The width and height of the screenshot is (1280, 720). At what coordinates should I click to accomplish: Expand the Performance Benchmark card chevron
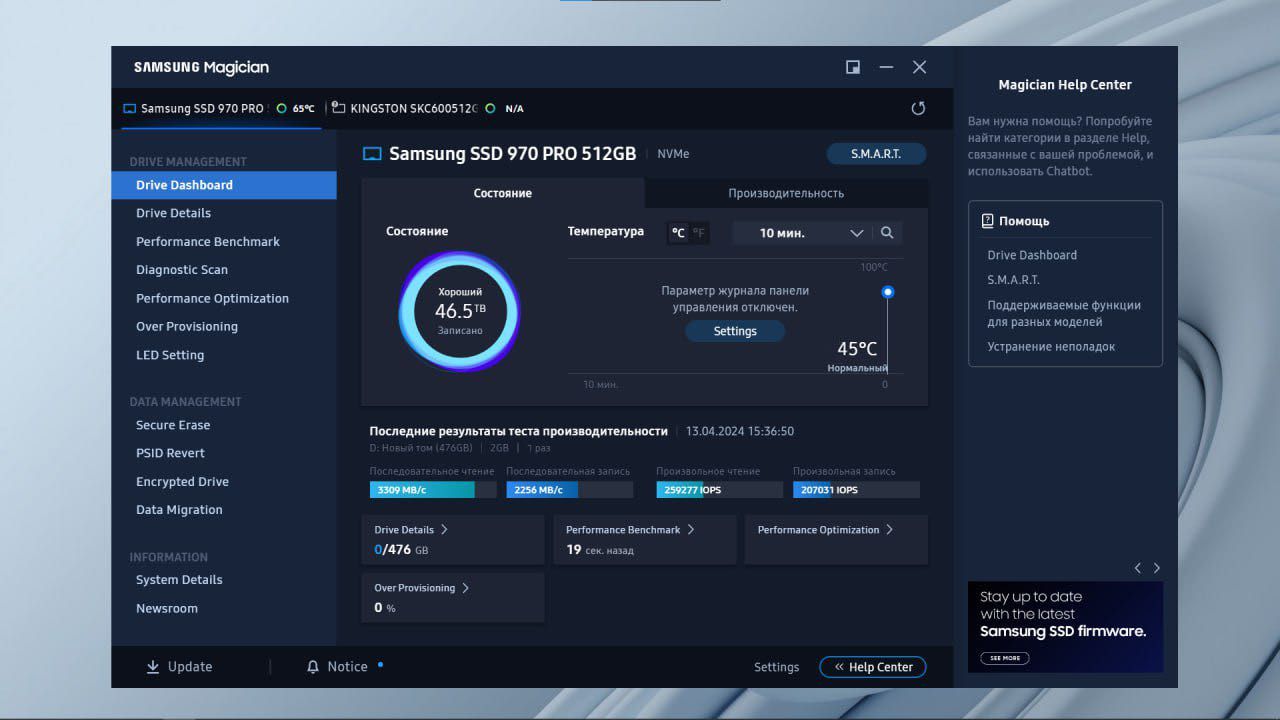(690, 530)
